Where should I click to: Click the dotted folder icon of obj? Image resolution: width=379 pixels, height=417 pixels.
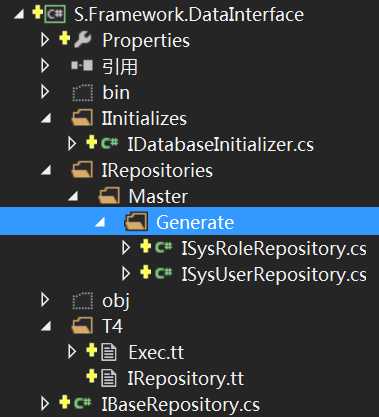[x=83, y=300]
